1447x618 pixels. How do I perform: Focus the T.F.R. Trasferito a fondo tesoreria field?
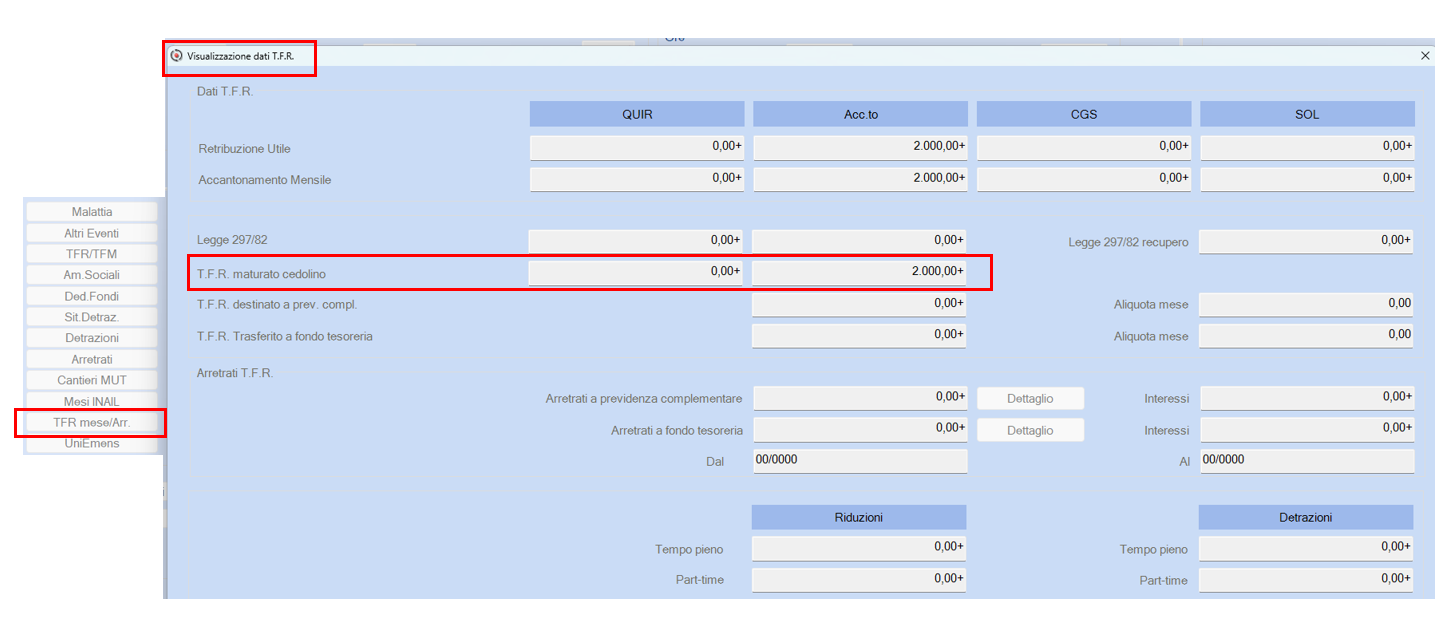click(860, 335)
